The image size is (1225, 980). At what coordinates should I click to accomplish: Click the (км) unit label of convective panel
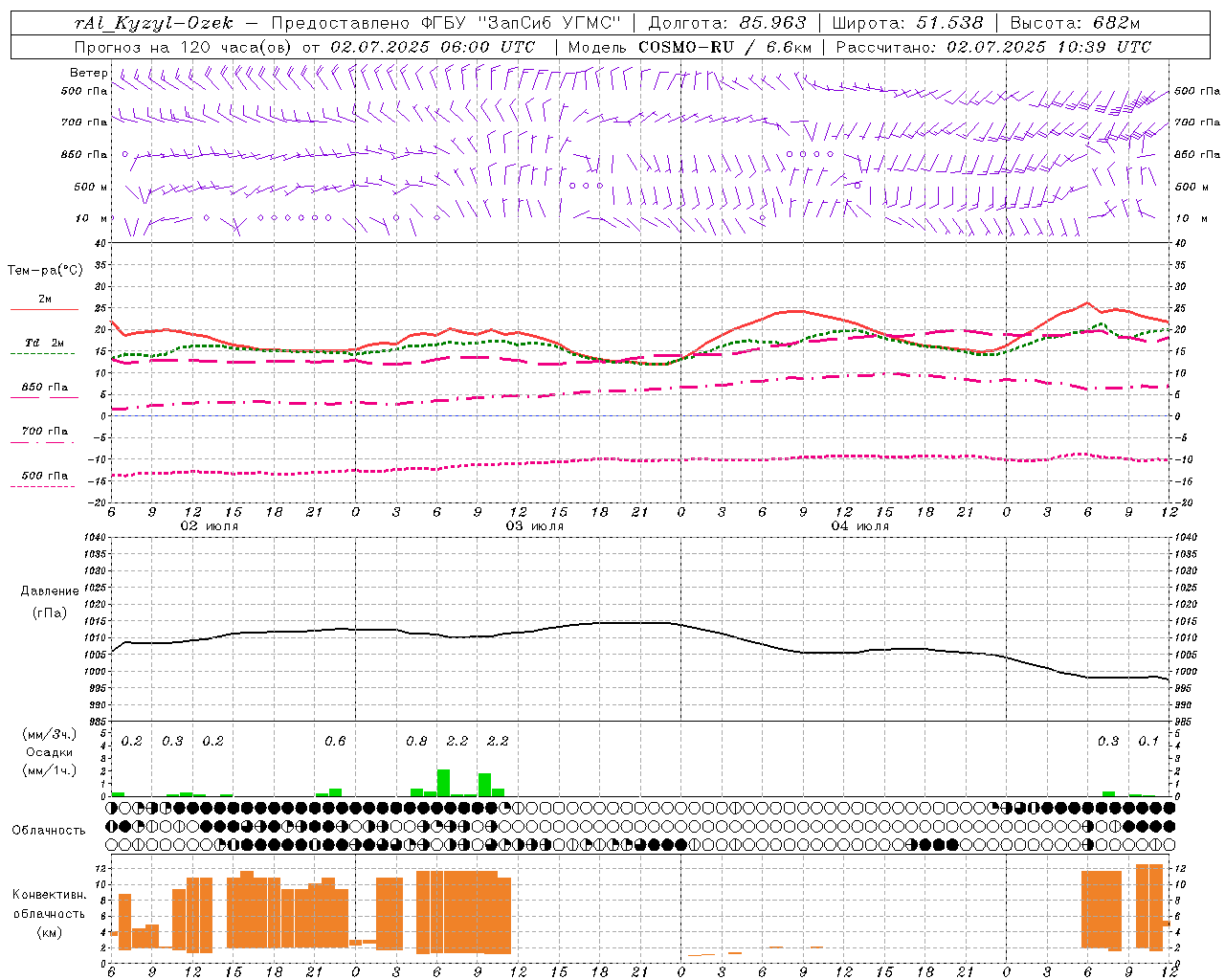pyautogui.click(x=50, y=932)
